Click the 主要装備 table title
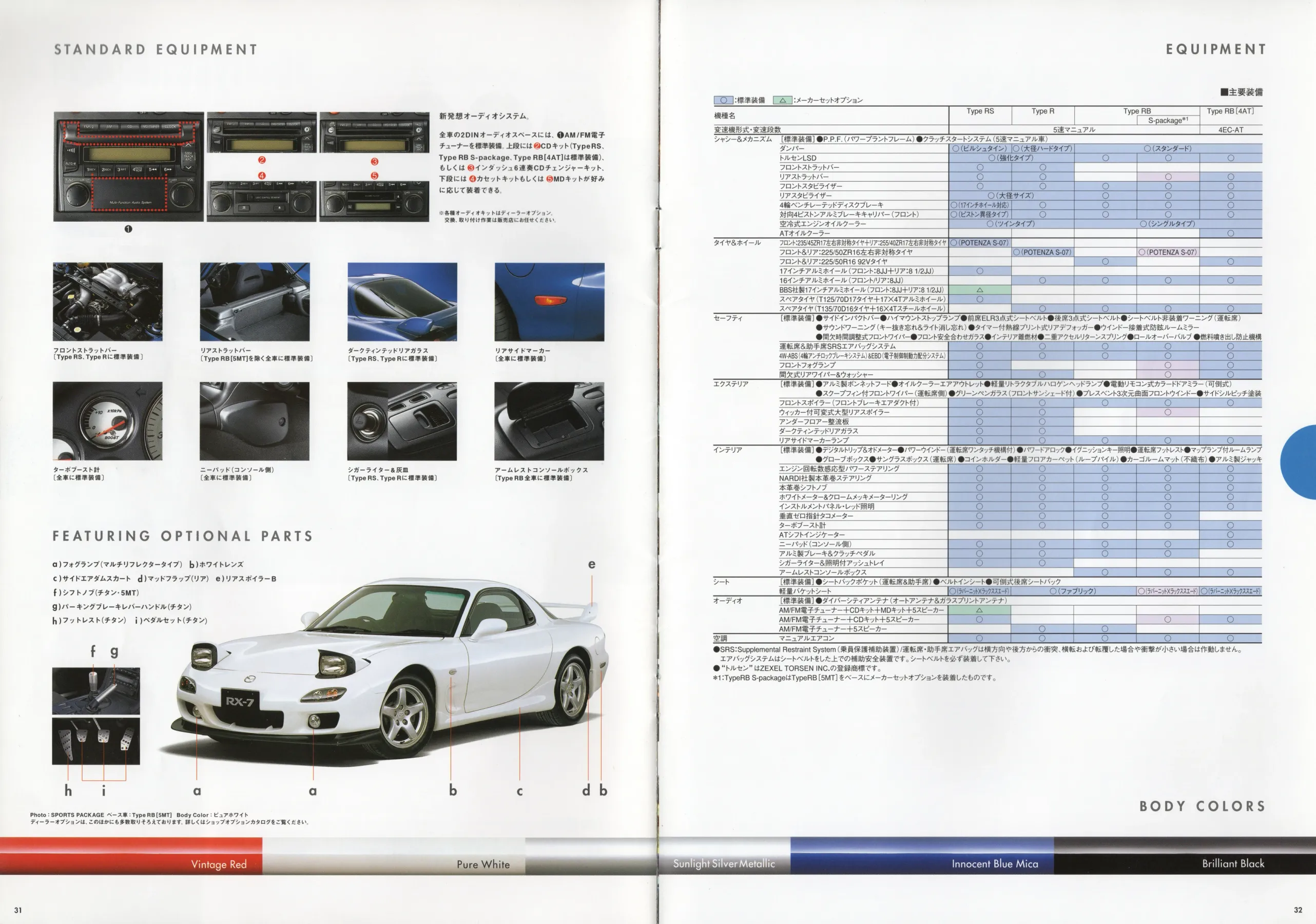Screen dimensions: 1316x924 tap(1241, 92)
